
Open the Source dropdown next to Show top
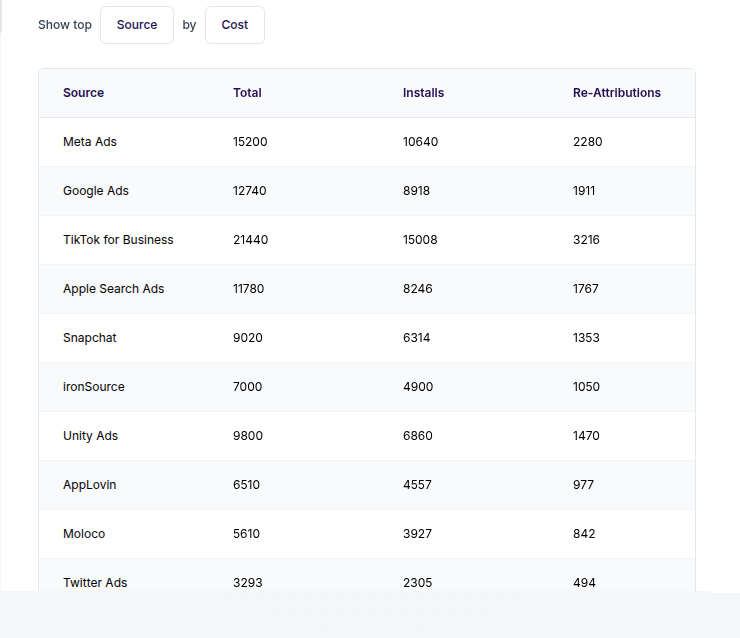point(137,25)
